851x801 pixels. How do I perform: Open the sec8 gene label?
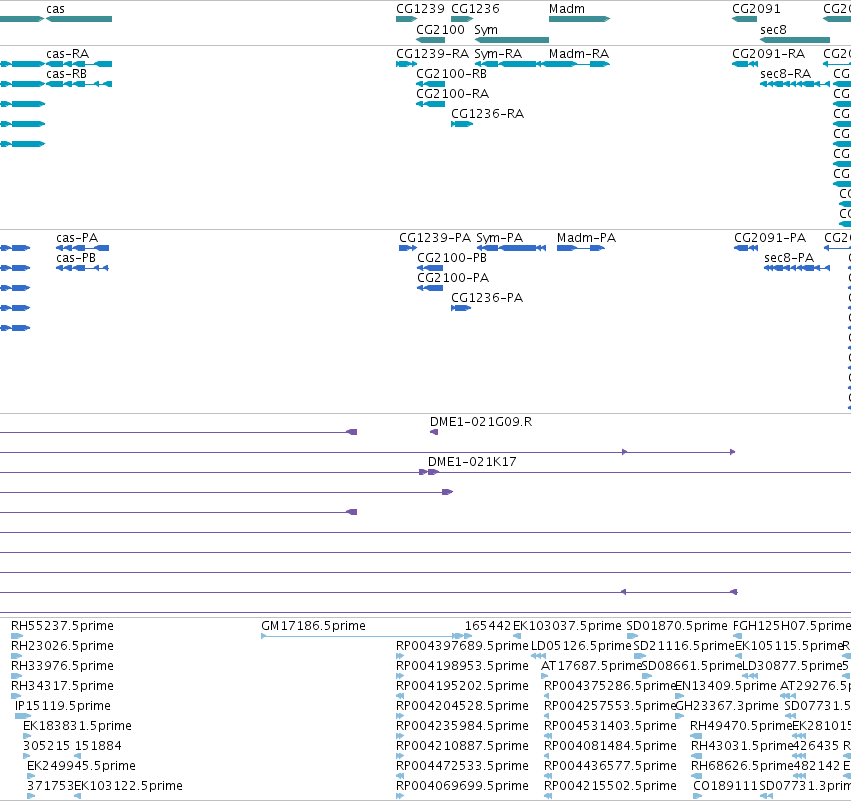(773, 30)
